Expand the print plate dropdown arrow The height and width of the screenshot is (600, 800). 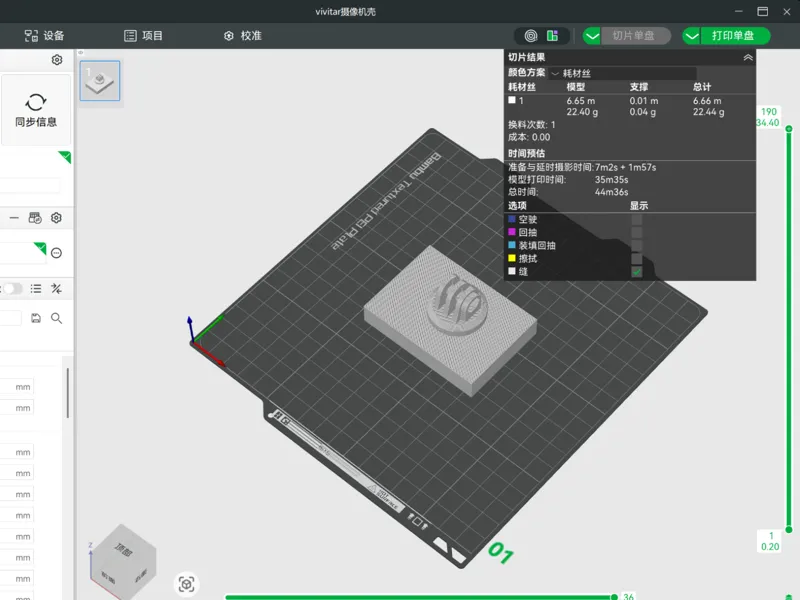click(692, 36)
